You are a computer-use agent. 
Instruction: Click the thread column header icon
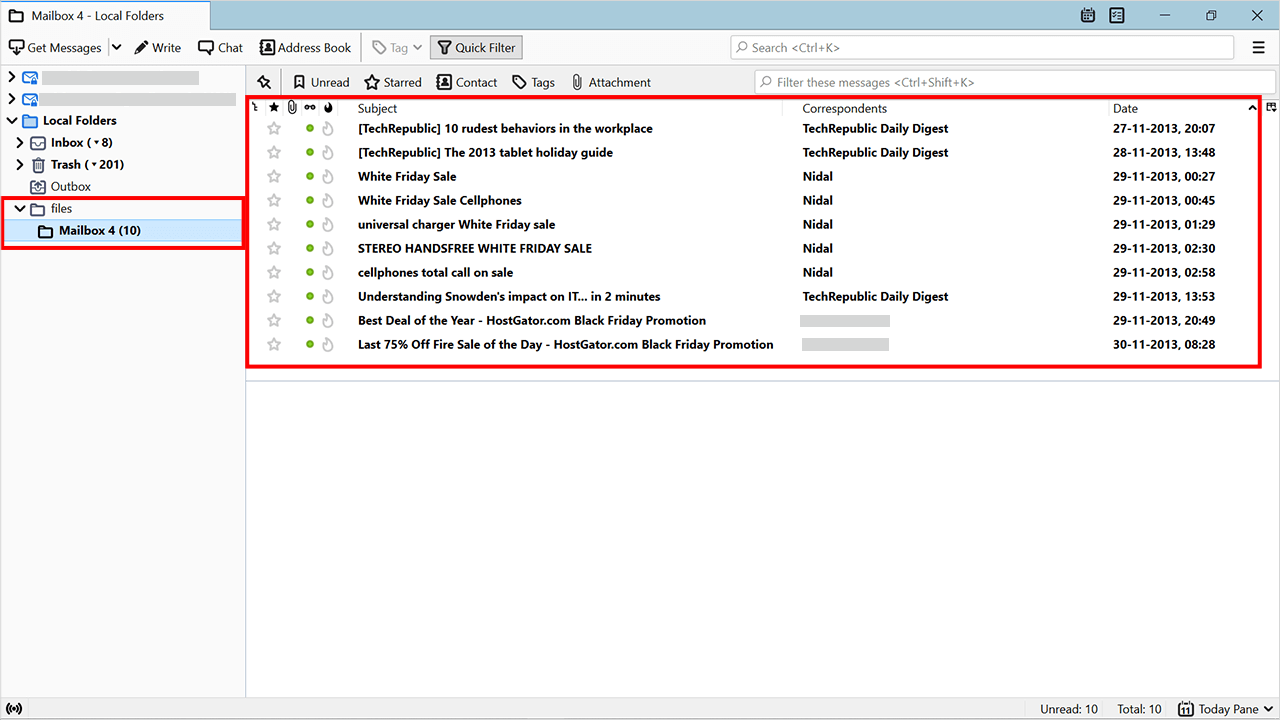pos(255,108)
